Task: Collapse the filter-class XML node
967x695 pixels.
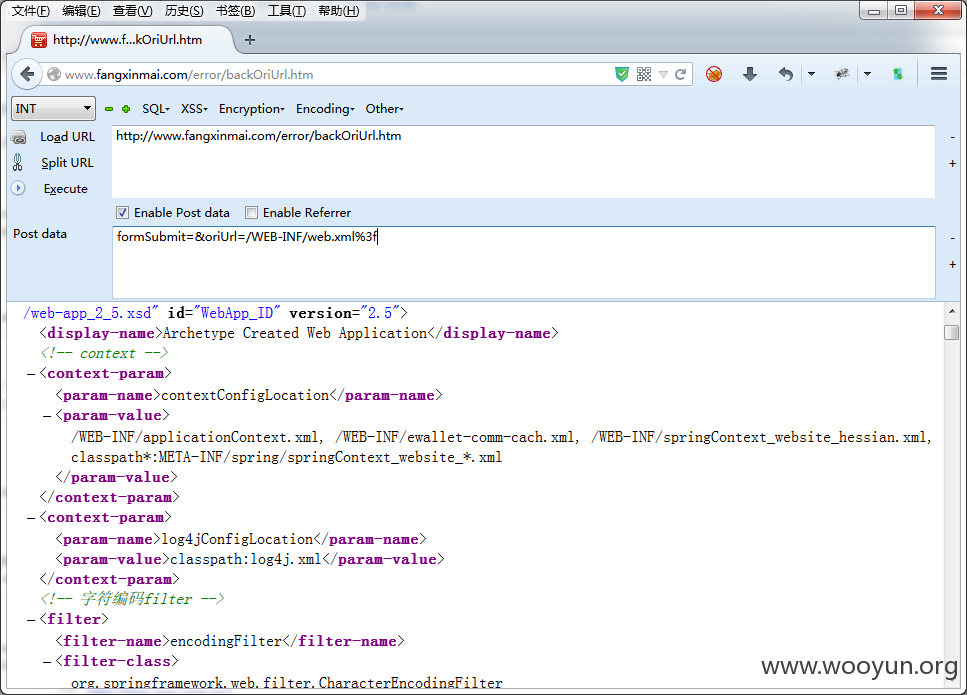Action: [x=47, y=662]
